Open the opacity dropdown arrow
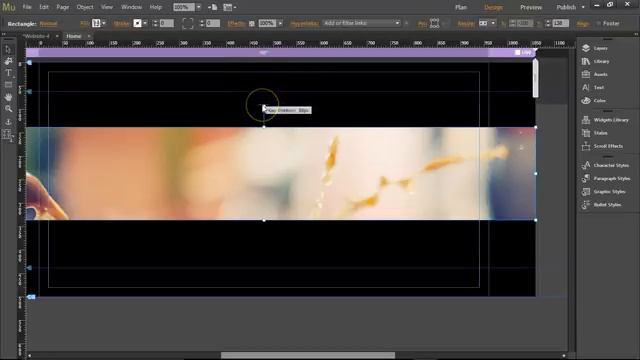 point(280,23)
